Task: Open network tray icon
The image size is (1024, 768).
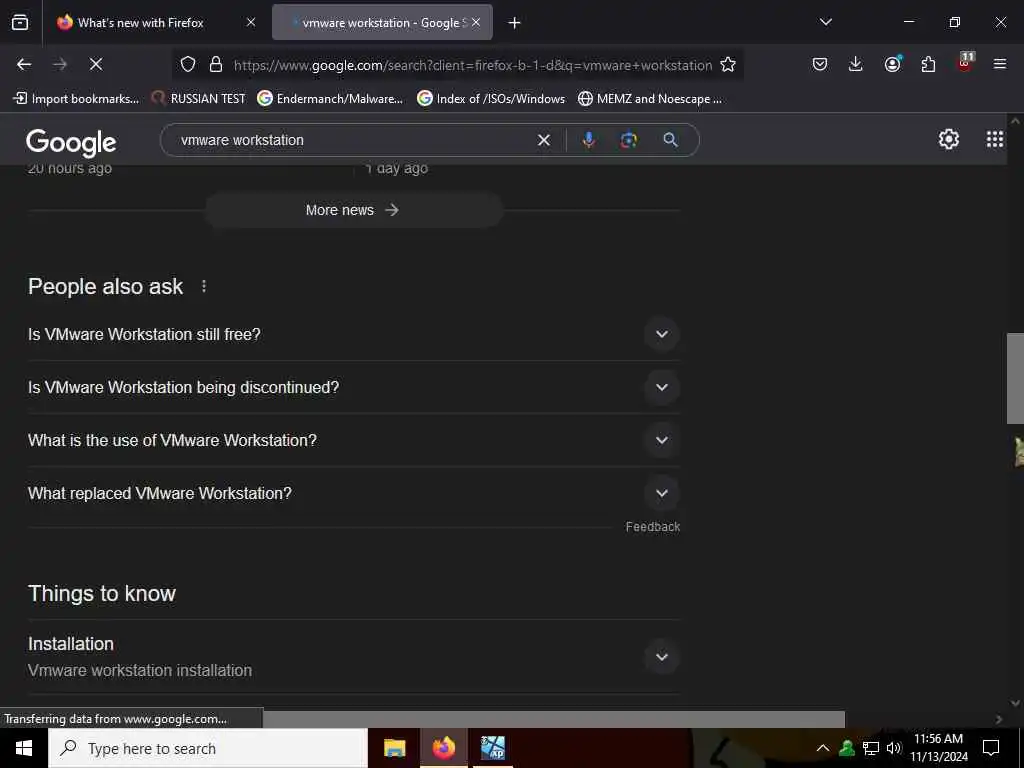Action: [x=871, y=748]
